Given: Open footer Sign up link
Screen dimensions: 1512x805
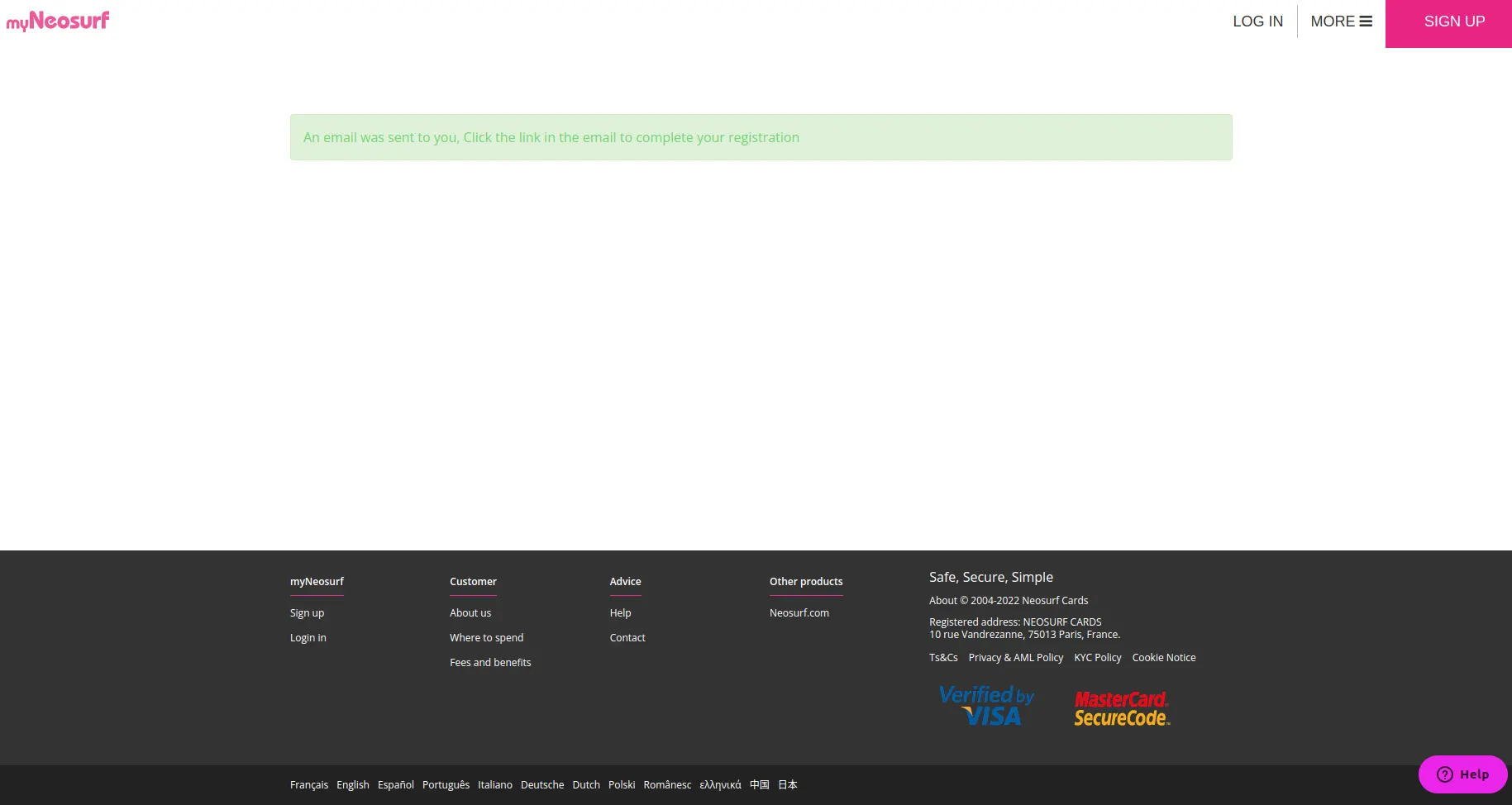Looking at the screenshot, I should point(307,613).
